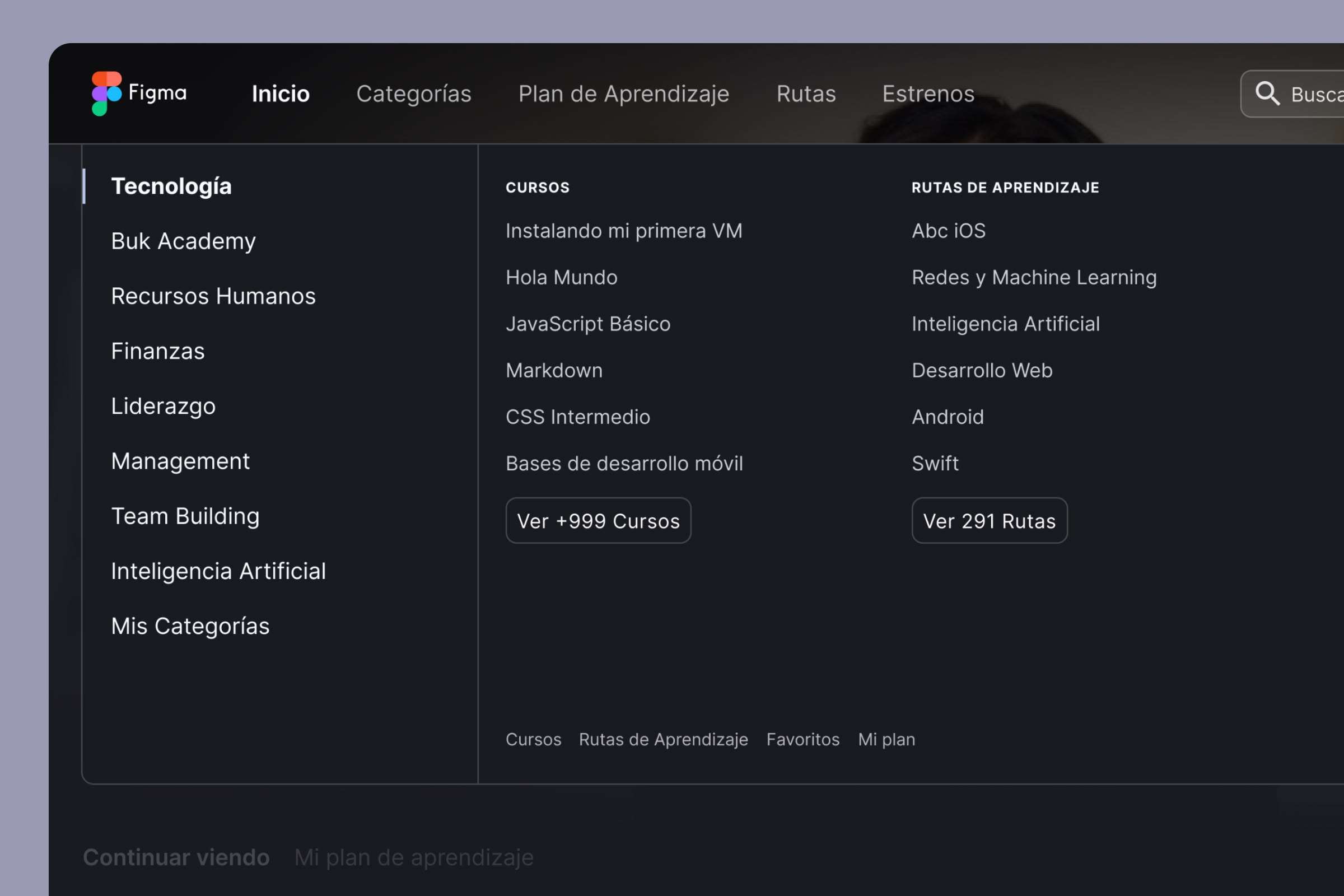This screenshot has width=1344, height=896.
Task: Open the Categorías navigation menu
Action: tap(413, 94)
